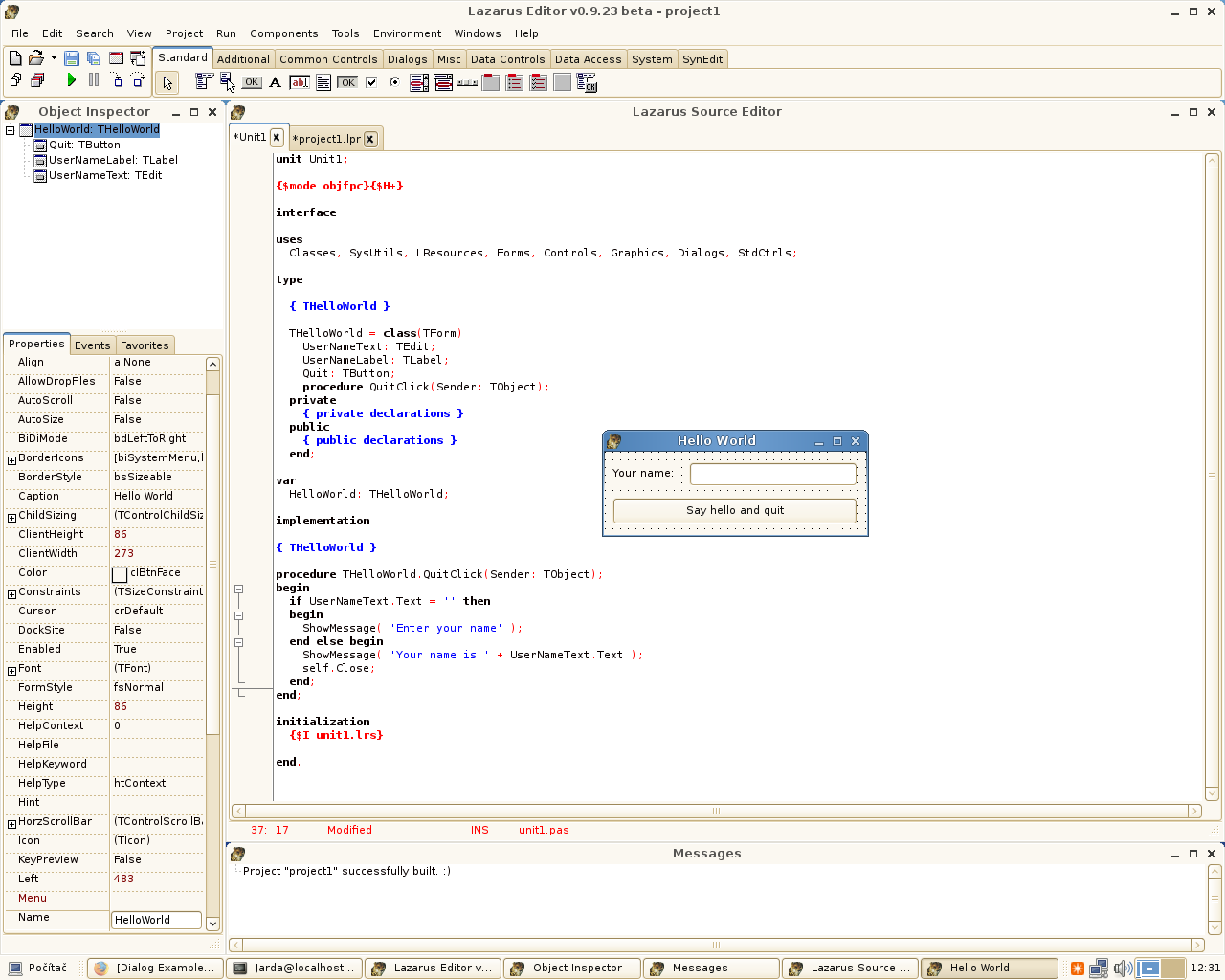Click the Počítač taskbar launcher

coord(38,969)
